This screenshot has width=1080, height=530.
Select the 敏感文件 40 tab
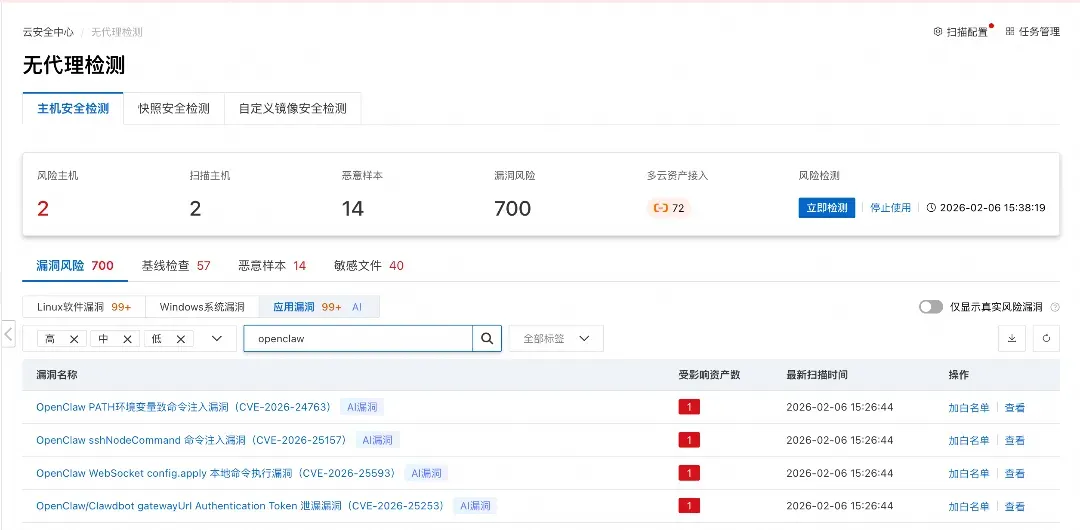368,265
